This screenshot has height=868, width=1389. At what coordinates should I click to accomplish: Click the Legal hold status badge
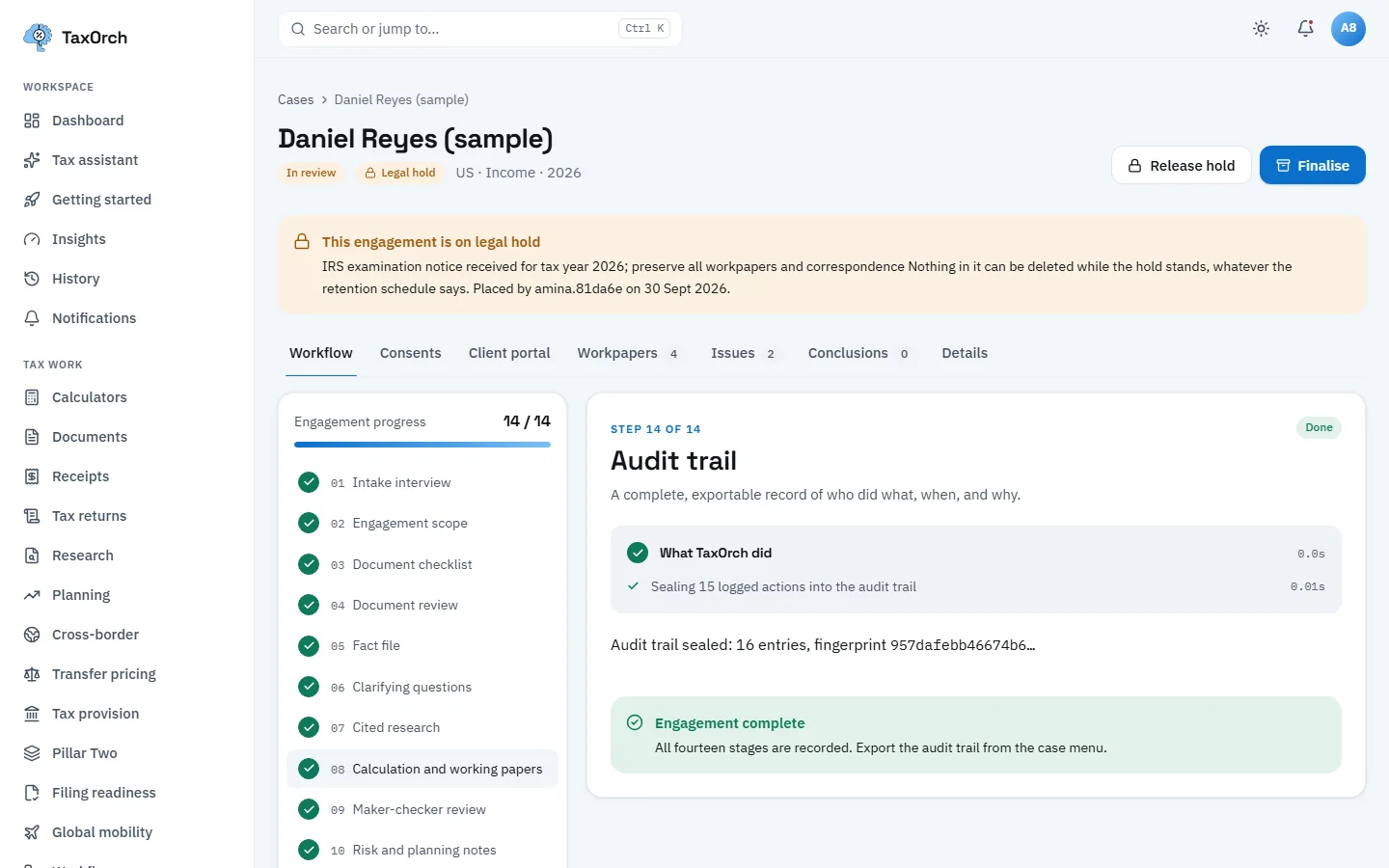[400, 173]
